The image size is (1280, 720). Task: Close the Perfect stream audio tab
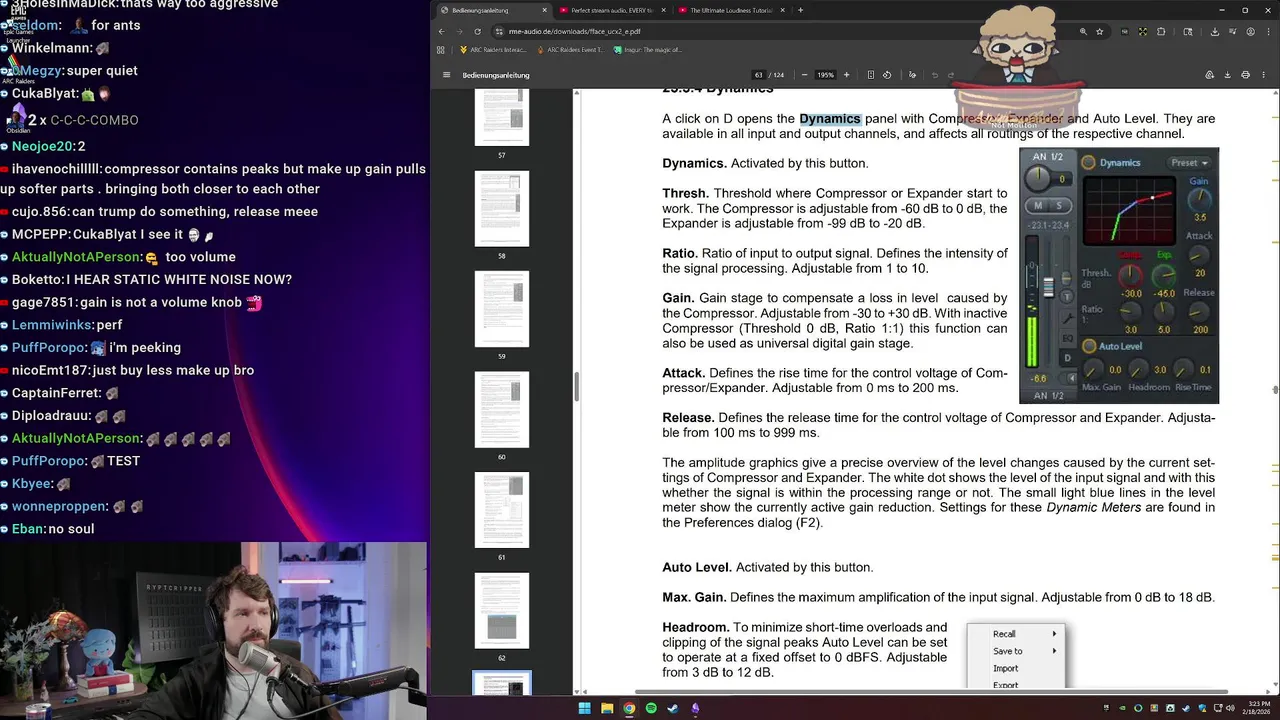[664, 10]
